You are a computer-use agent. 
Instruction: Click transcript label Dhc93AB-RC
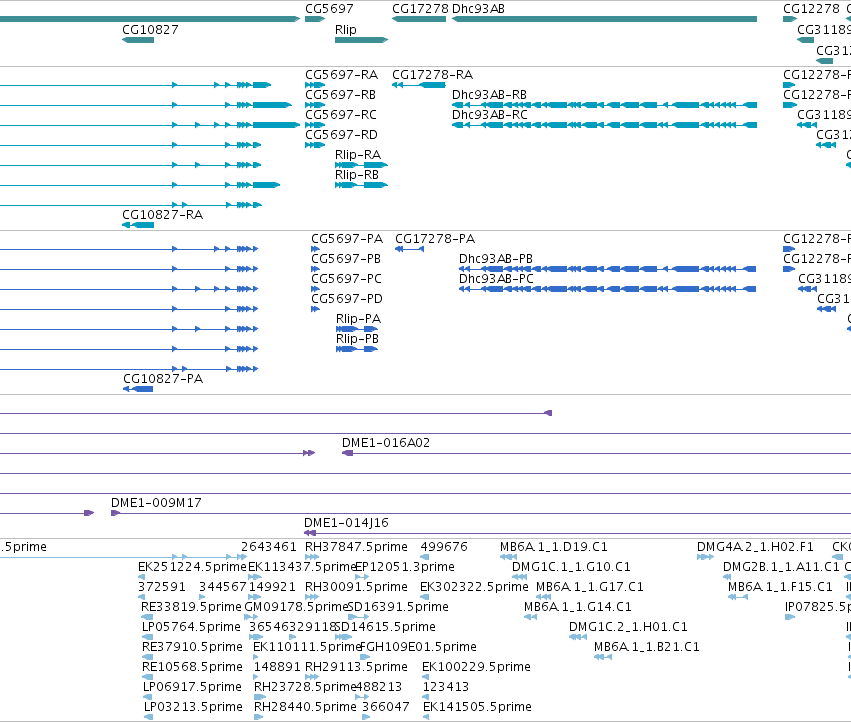[x=490, y=115]
